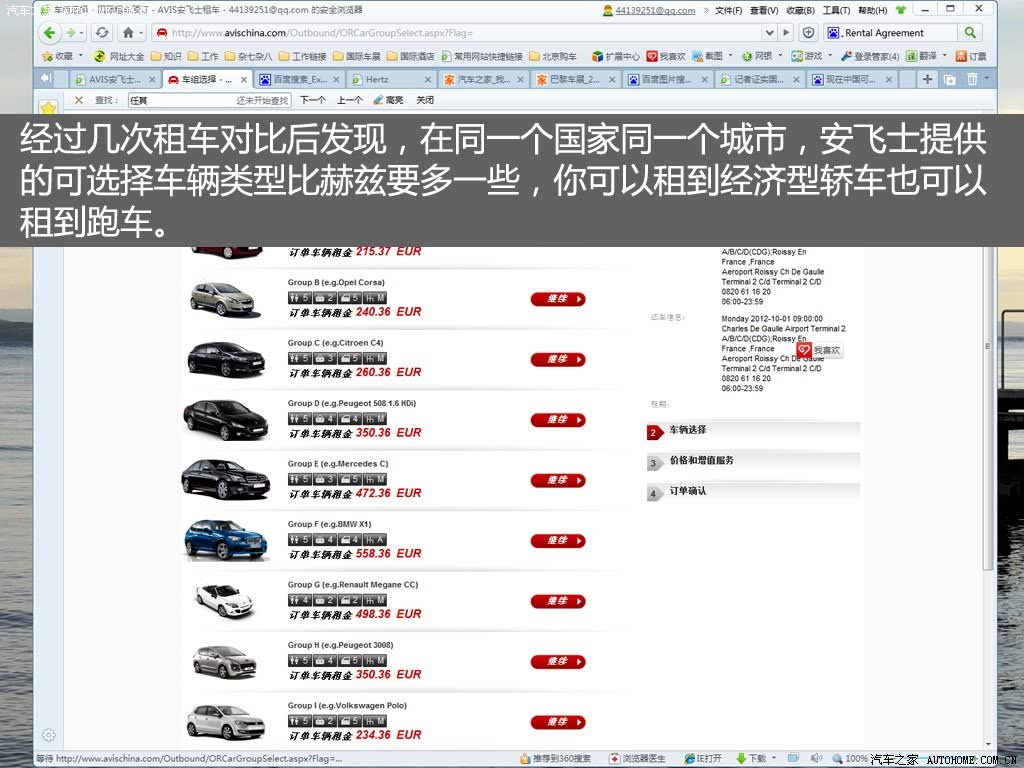The width and height of the screenshot is (1024, 768).
Task: Click IE打开 in the status bar
Action: click(703, 758)
